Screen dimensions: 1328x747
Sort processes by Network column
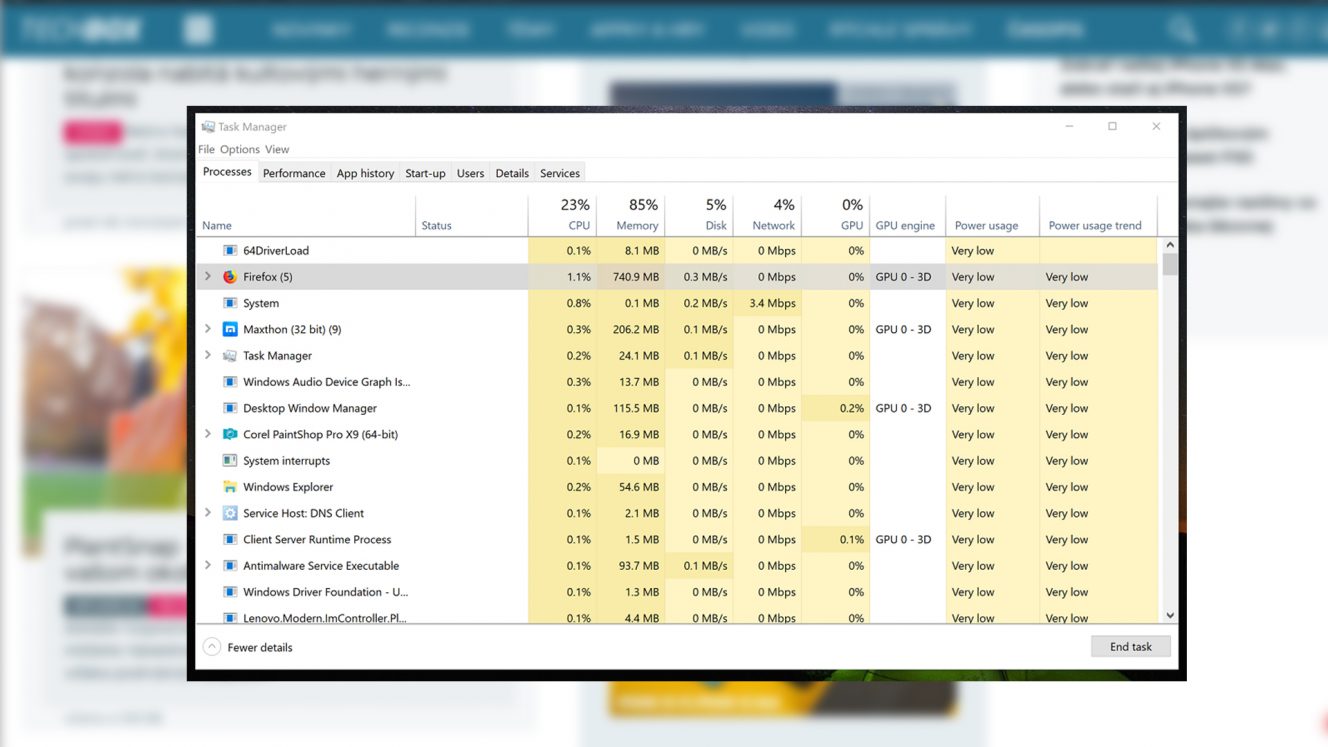pyautogui.click(x=767, y=215)
